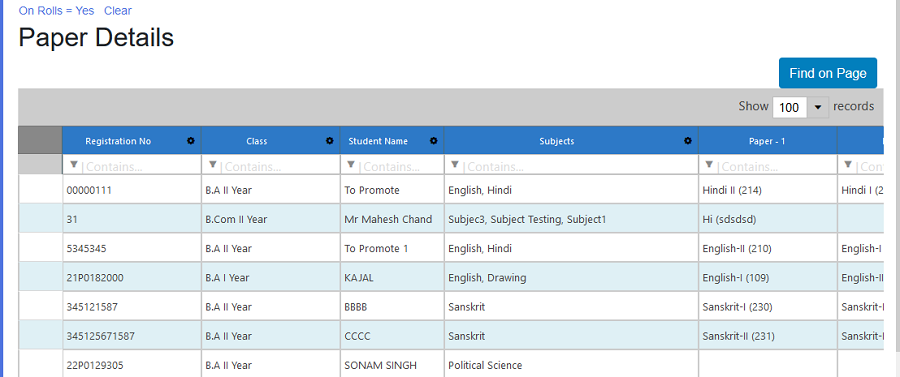Click student name KAJAL
This screenshot has height=377, width=900.
392,278
